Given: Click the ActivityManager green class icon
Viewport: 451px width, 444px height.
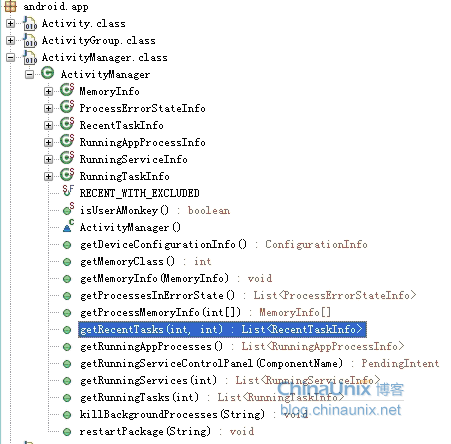Looking at the screenshot, I should [48, 73].
